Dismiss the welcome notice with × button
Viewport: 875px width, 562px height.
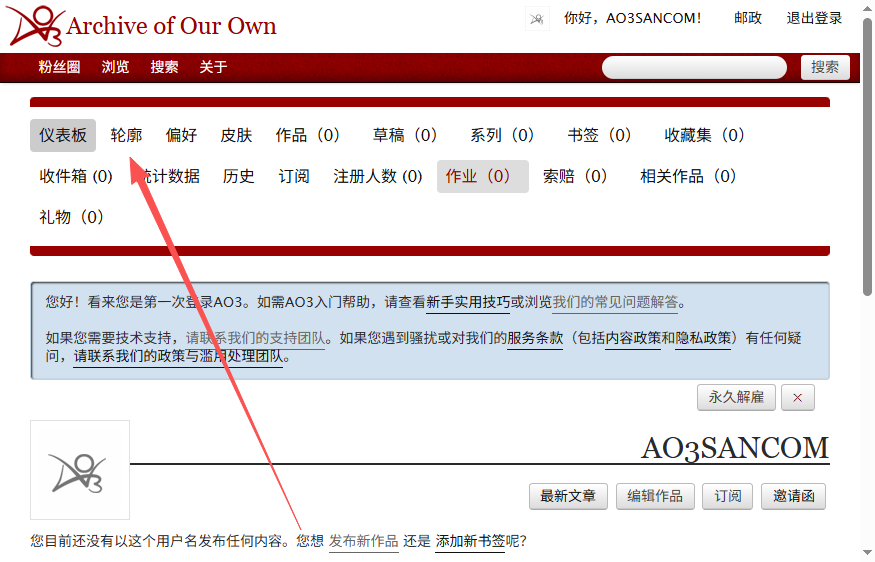797,397
